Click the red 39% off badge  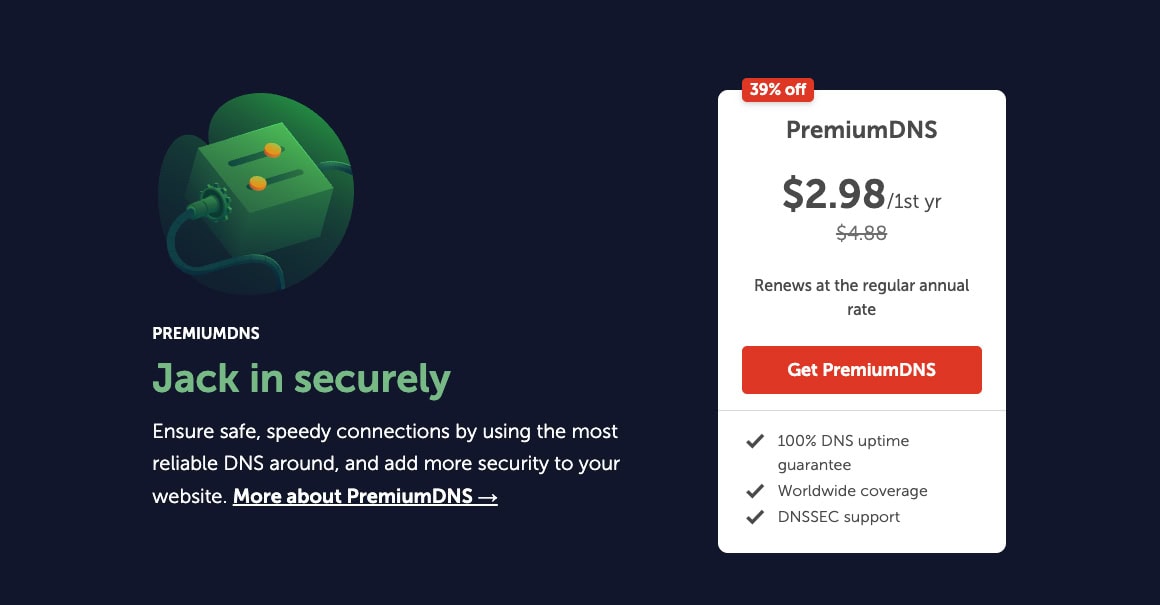click(777, 90)
